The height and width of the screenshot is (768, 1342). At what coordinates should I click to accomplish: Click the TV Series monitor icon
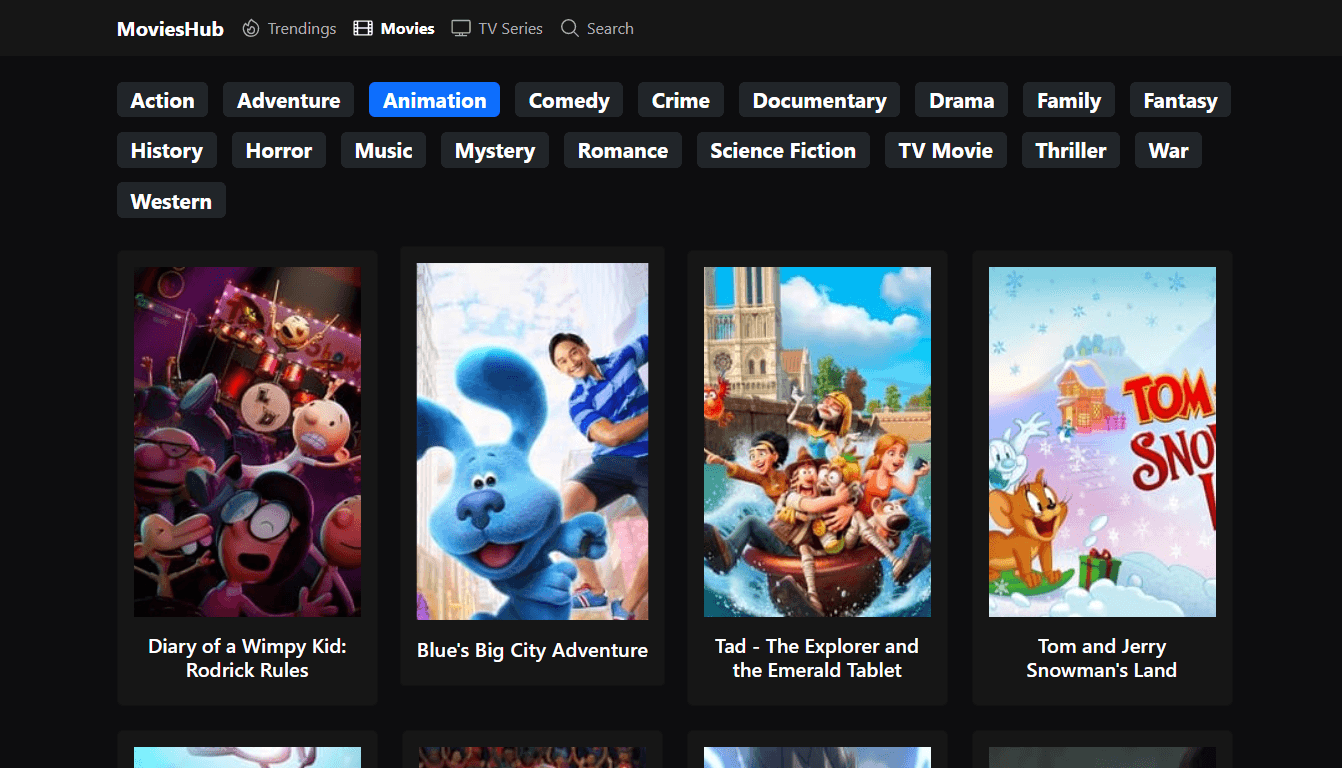pyautogui.click(x=461, y=28)
